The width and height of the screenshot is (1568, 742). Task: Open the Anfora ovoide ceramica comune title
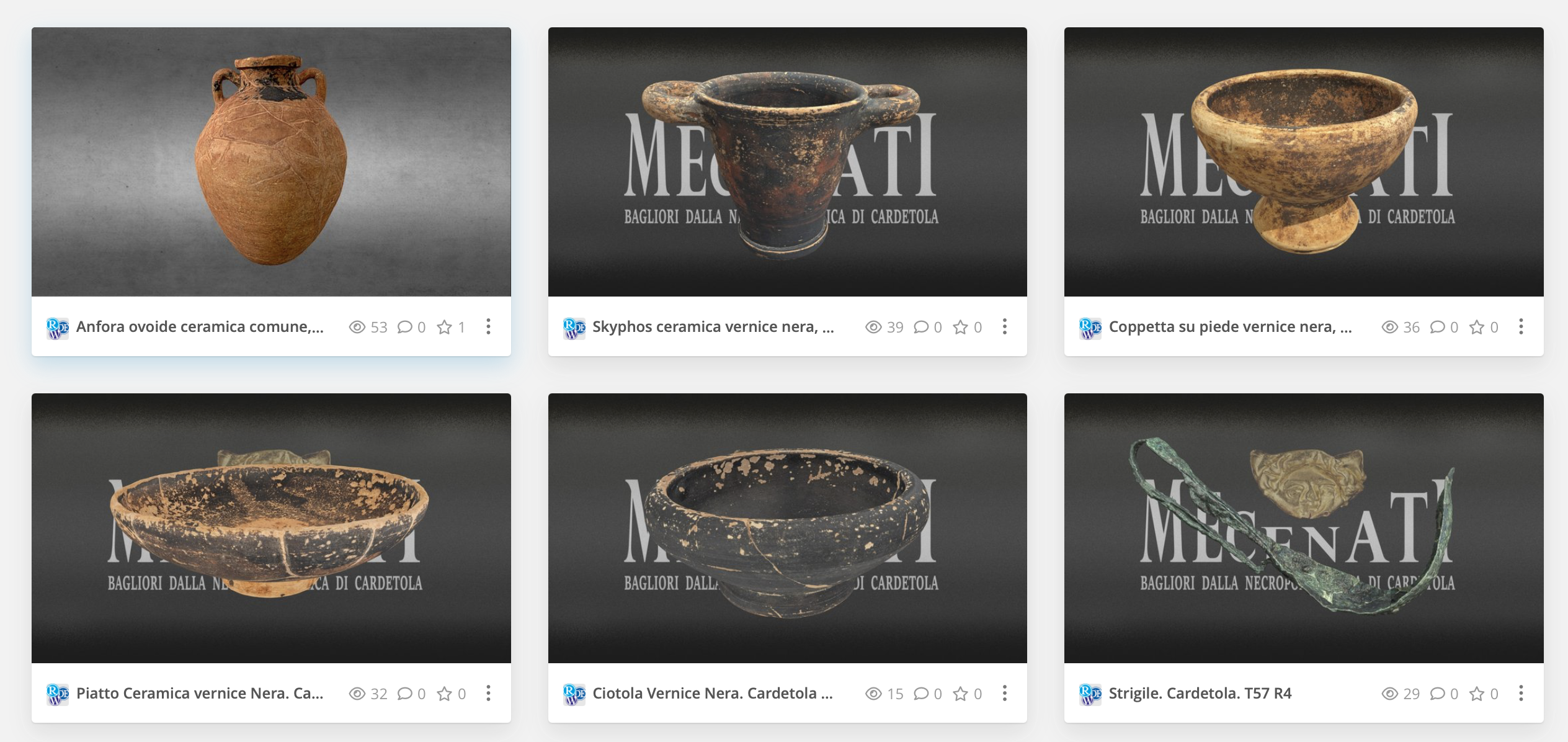pyautogui.click(x=200, y=327)
